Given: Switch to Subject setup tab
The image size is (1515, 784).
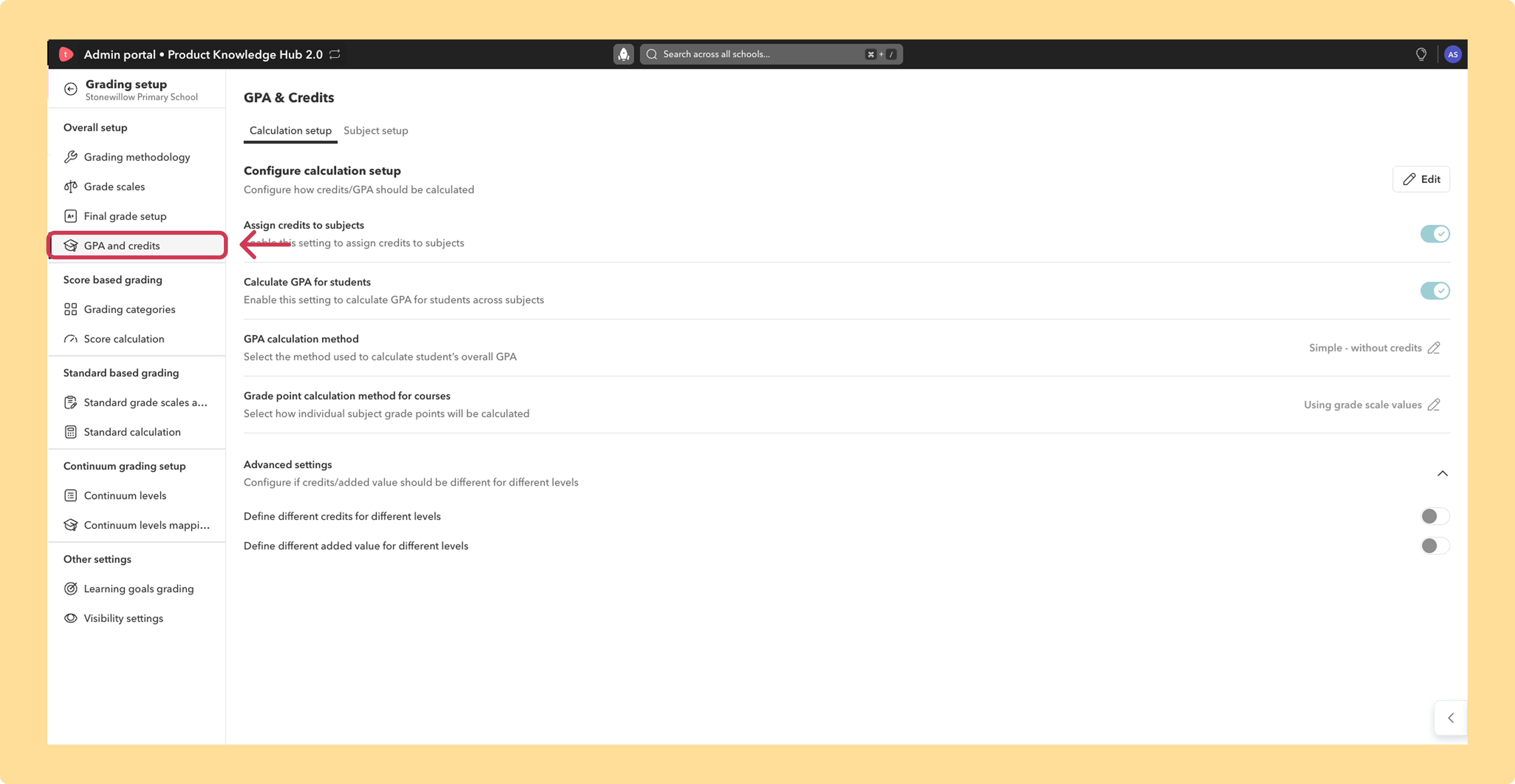Looking at the screenshot, I should pos(376,131).
